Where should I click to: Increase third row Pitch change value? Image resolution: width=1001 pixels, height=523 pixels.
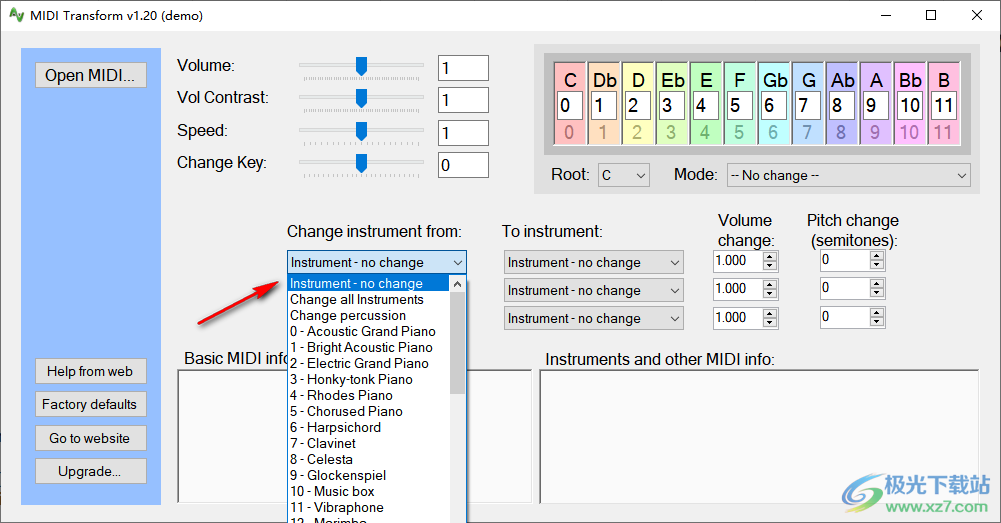877,312
